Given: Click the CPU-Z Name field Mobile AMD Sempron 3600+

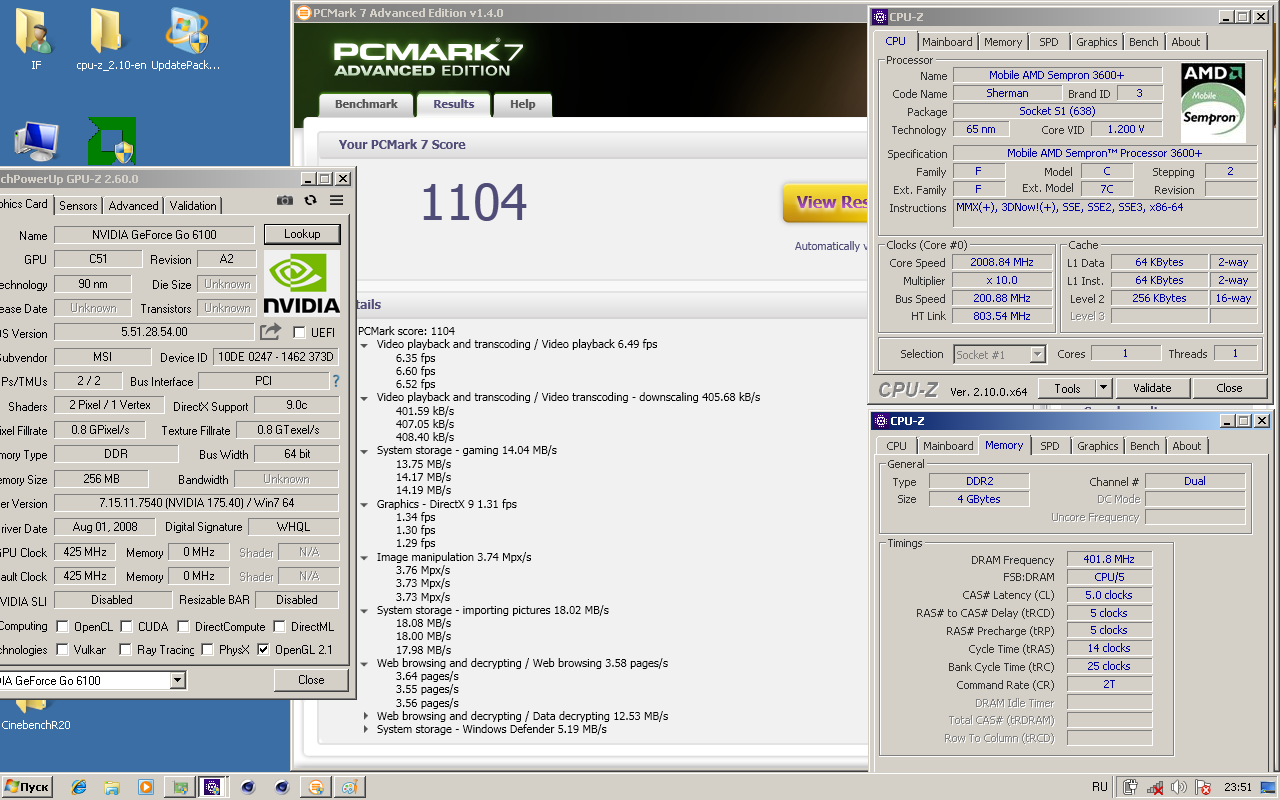Looking at the screenshot, I should tap(1057, 75).
